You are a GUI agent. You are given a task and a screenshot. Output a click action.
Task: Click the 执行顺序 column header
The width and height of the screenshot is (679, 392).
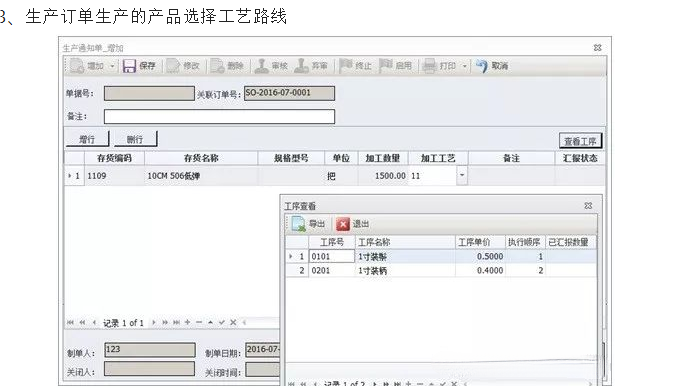click(x=525, y=242)
